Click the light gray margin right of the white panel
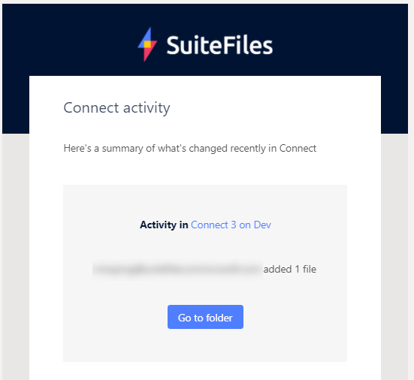414x380 pixels. pyautogui.click(x=397, y=257)
